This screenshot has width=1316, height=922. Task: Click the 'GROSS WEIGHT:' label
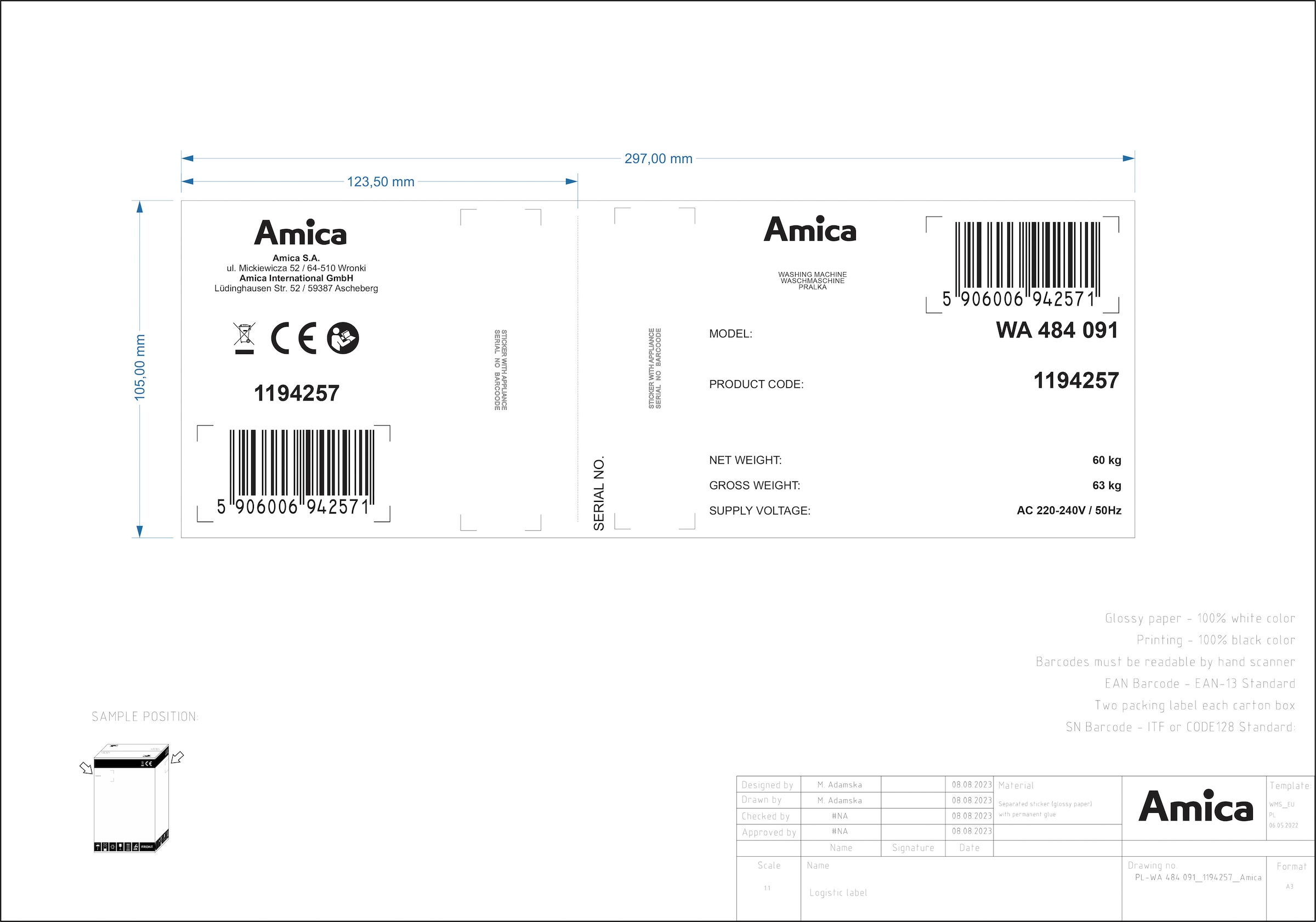pyautogui.click(x=755, y=485)
